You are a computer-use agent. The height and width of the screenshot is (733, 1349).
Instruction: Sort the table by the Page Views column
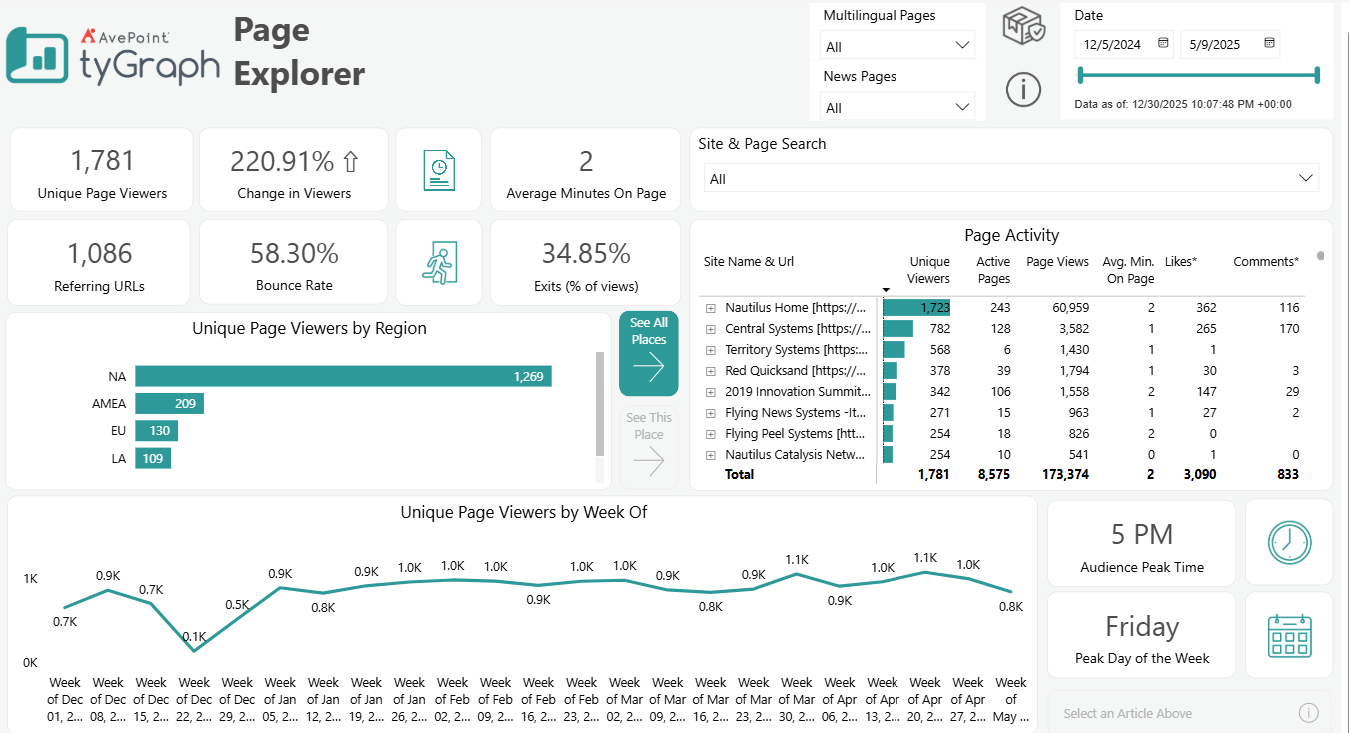click(x=1057, y=261)
